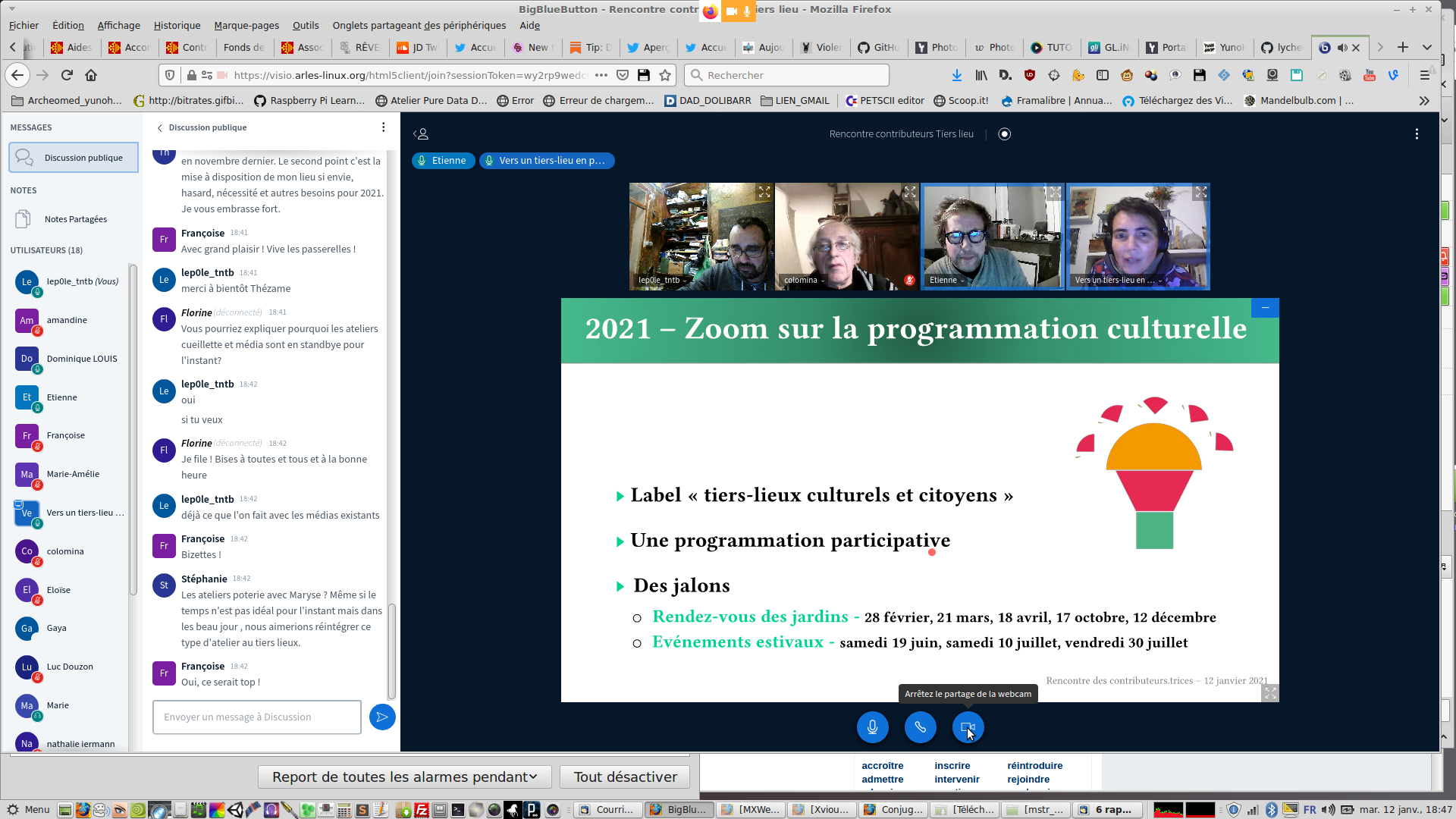This screenshot has height=819, width=1456.
Task: Open the Historique menu
Action: pos(177,25)
